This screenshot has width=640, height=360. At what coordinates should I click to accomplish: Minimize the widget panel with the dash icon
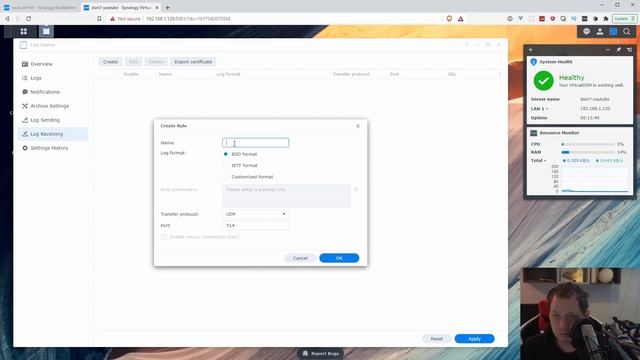tap(608, 50)
